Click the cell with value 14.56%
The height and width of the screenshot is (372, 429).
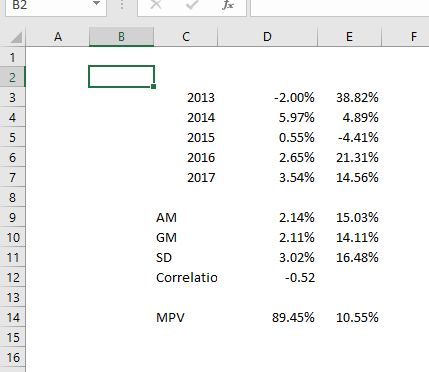point(349,177)
